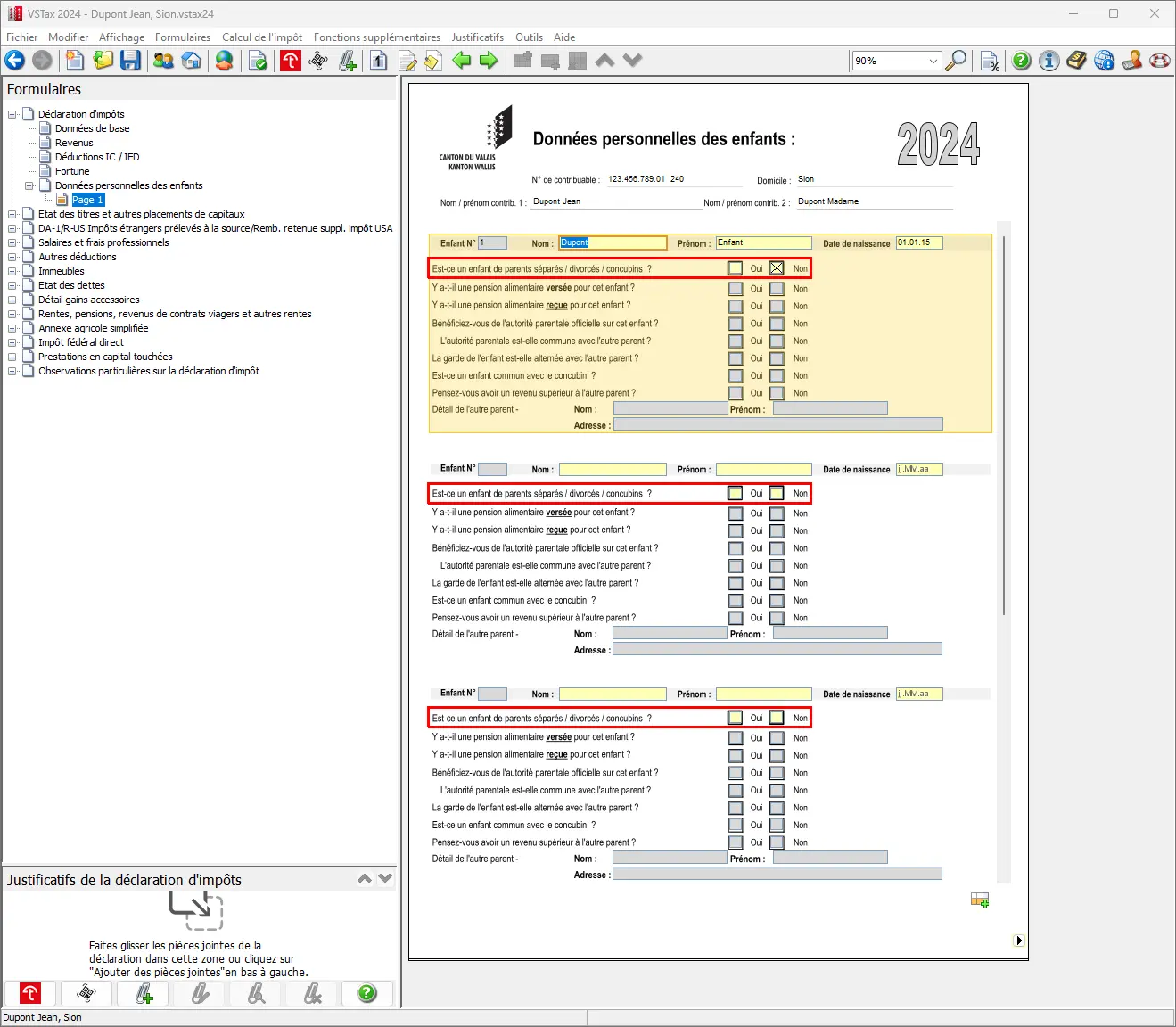
Task: Open the 90% zoom level dropdown
Action: (x=933, y=62)
